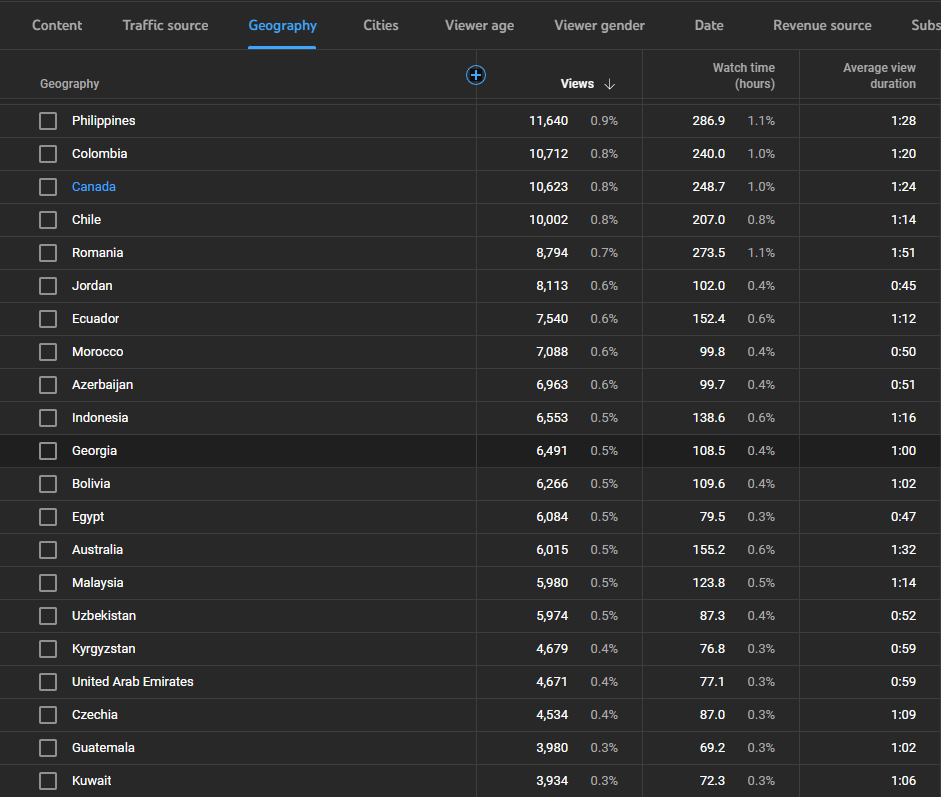Click the Colombia country name
Screen dimensions: 941x797
[x=100, y=154]
